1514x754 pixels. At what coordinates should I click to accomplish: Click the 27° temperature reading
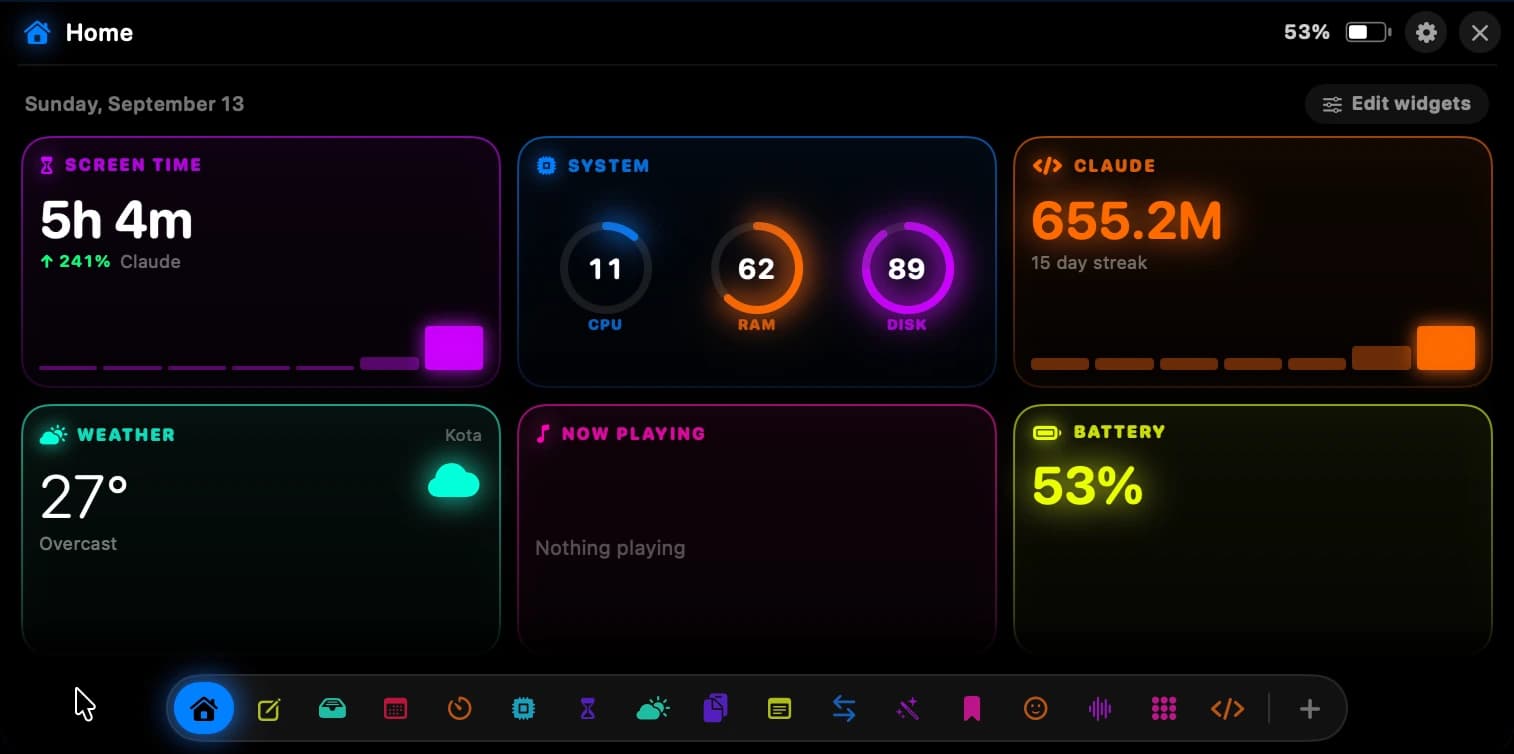point(84,497)
